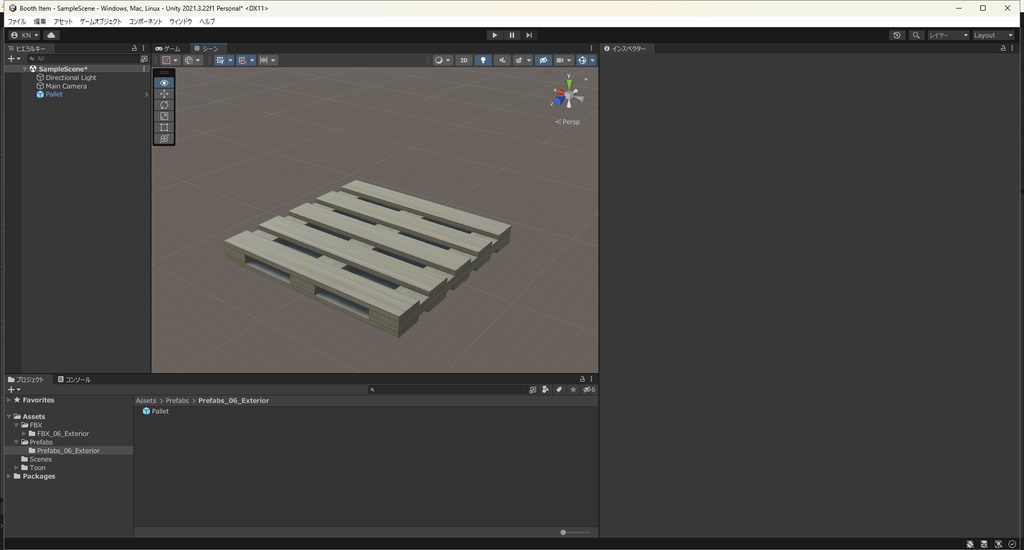The height and width of the screenshot is (550, 1024).
Task: Toggle 2D view mode in scene
Action: (464, 60)
